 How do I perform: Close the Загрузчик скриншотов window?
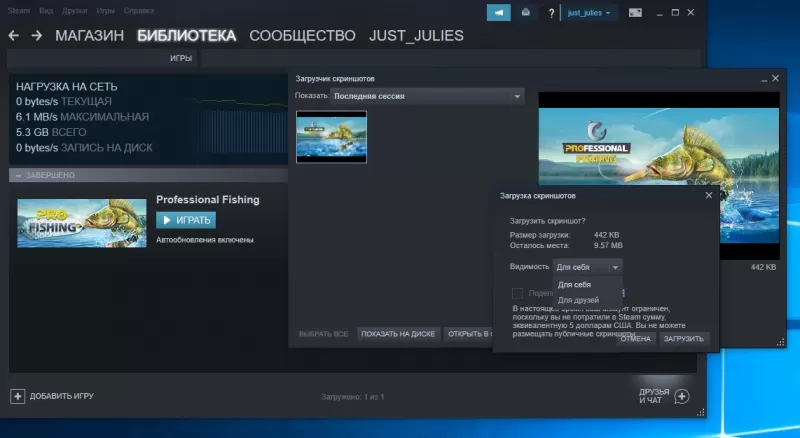point(776,78)
